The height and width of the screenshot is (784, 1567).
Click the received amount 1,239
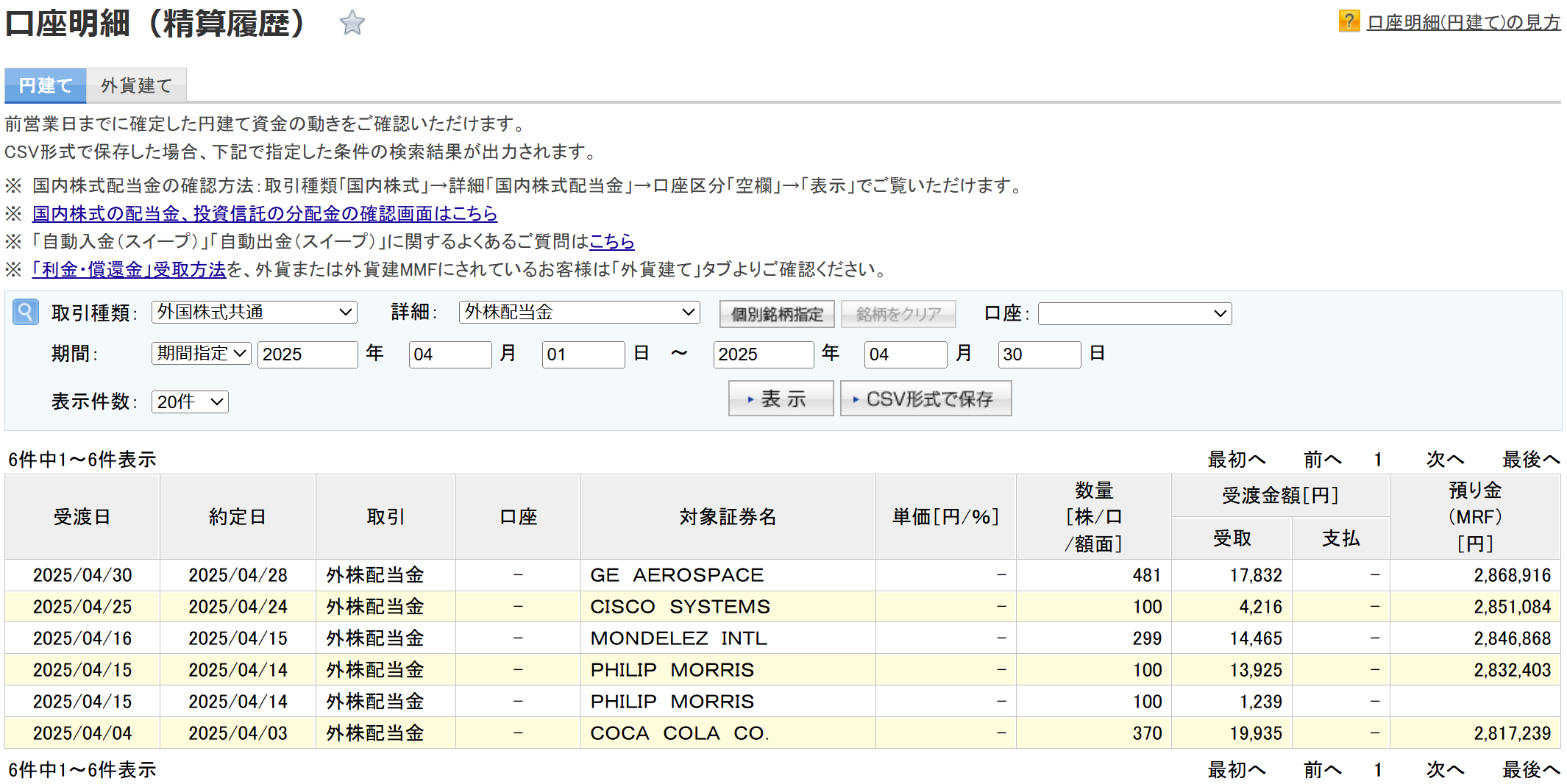pos(1260,702)
